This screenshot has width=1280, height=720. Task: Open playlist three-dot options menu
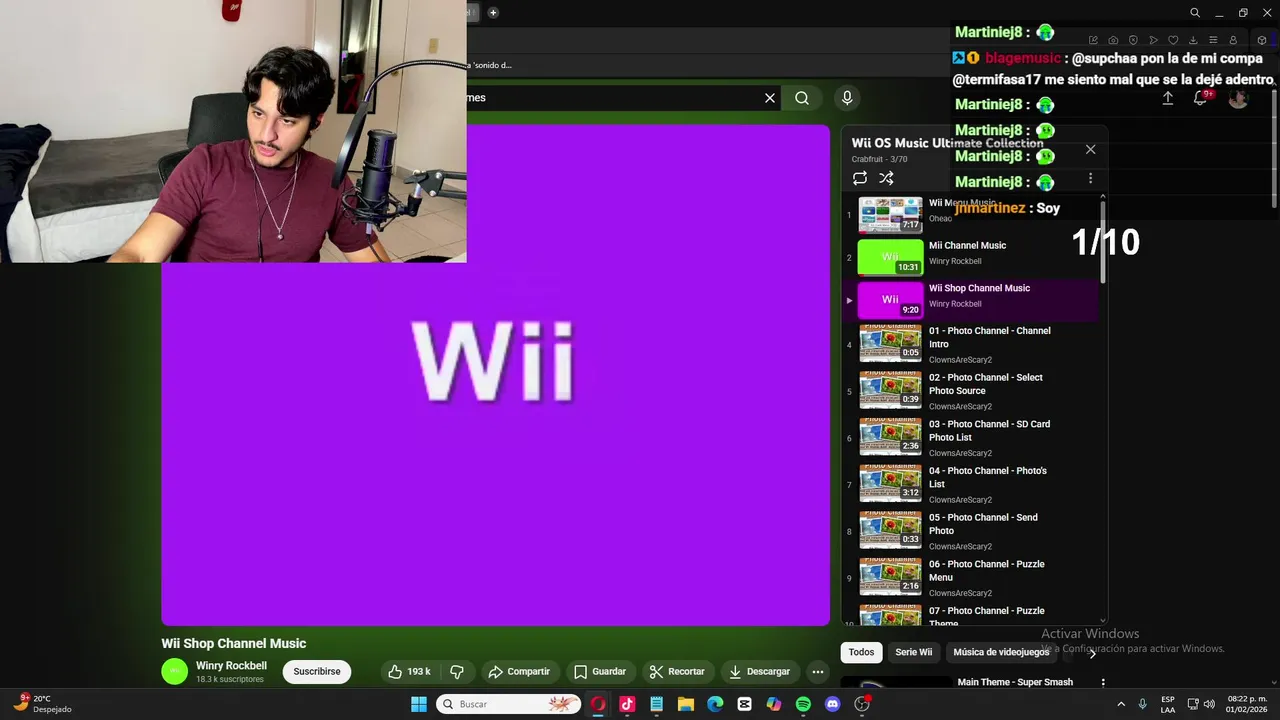[1090, 178]
